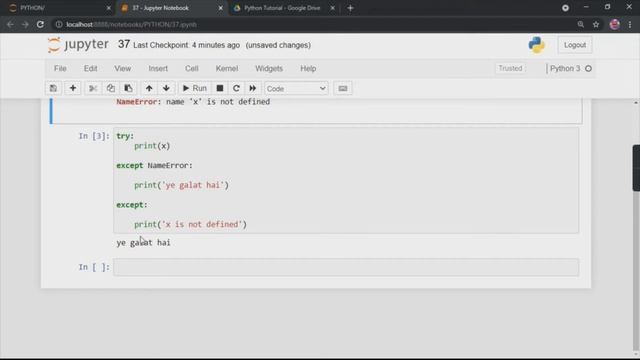The height and width of the screenshot is (360, 640).
Task: Close the PYTHON/ browser tab
Action: (x=109, y=8)
